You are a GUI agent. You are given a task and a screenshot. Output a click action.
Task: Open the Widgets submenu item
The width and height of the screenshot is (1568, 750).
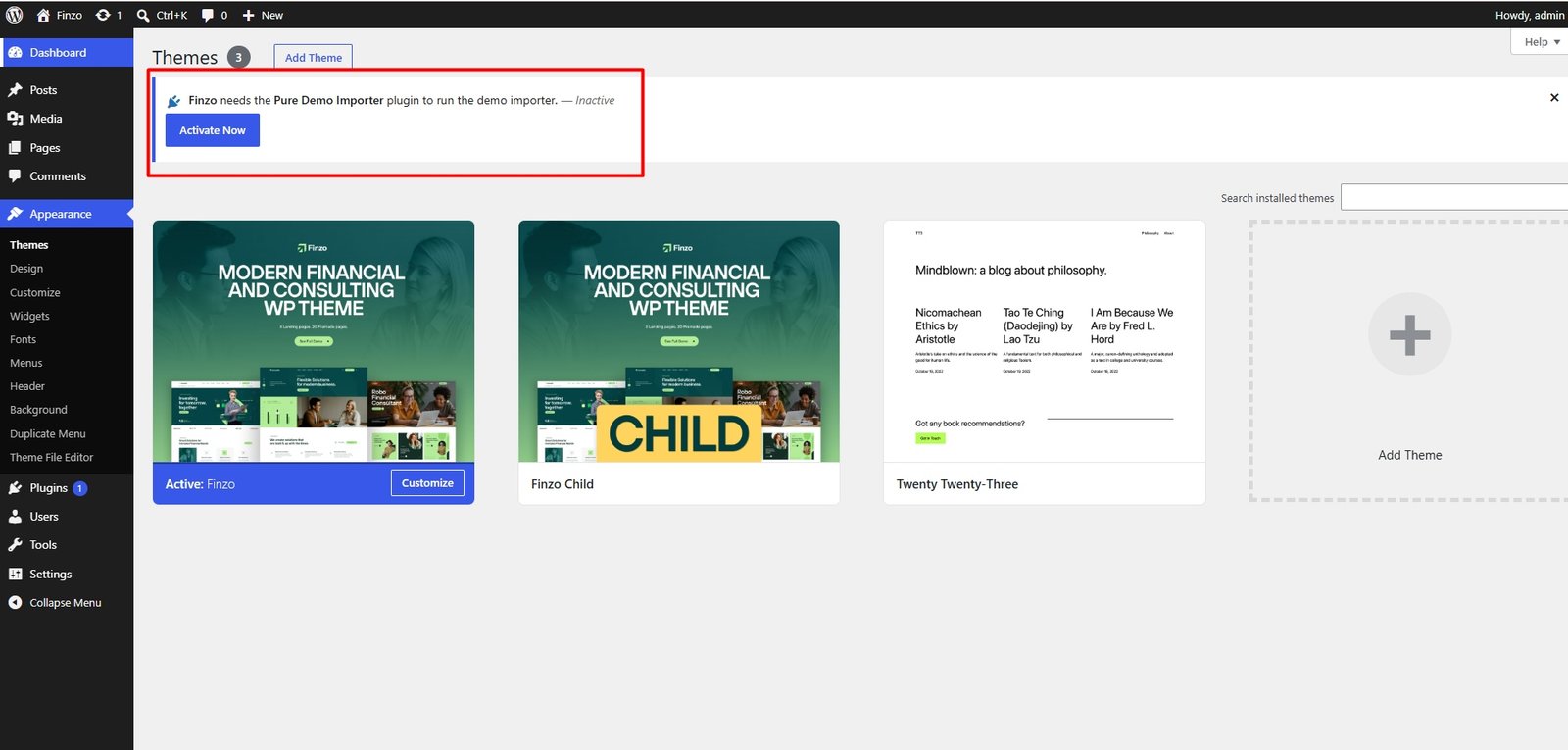(29, 317)
